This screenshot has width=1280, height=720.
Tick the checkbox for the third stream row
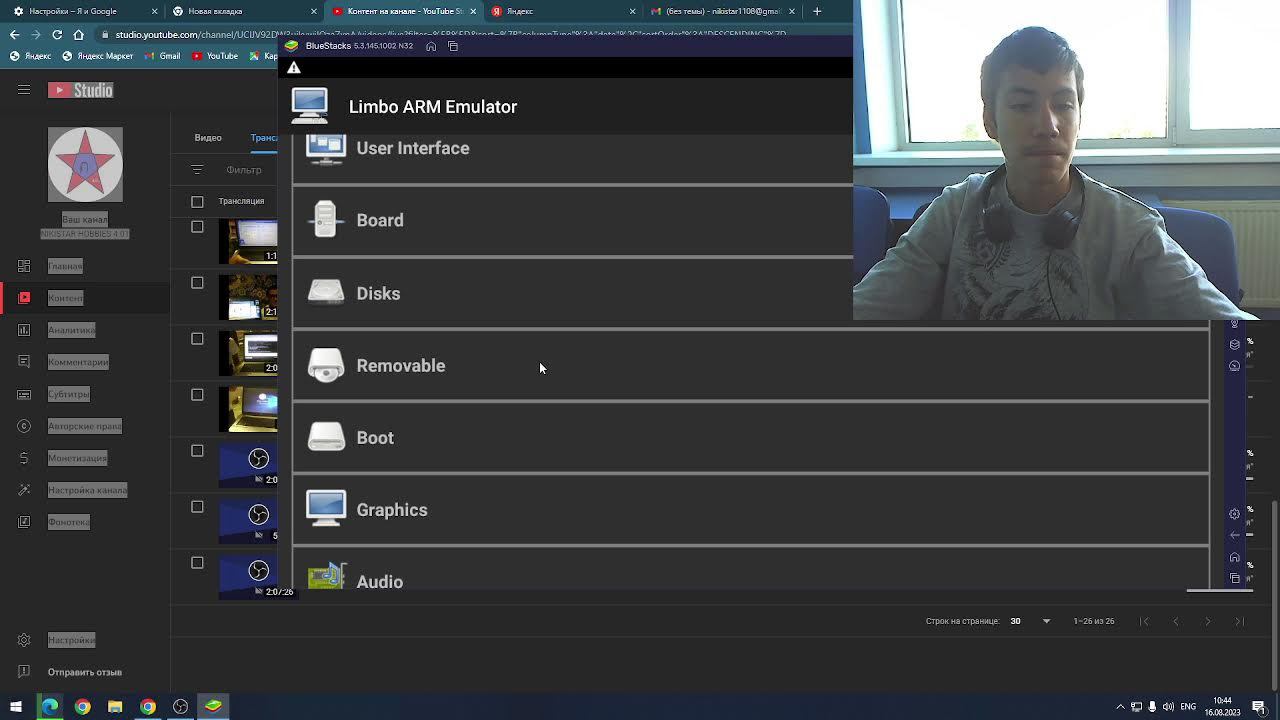coord(197,339)
